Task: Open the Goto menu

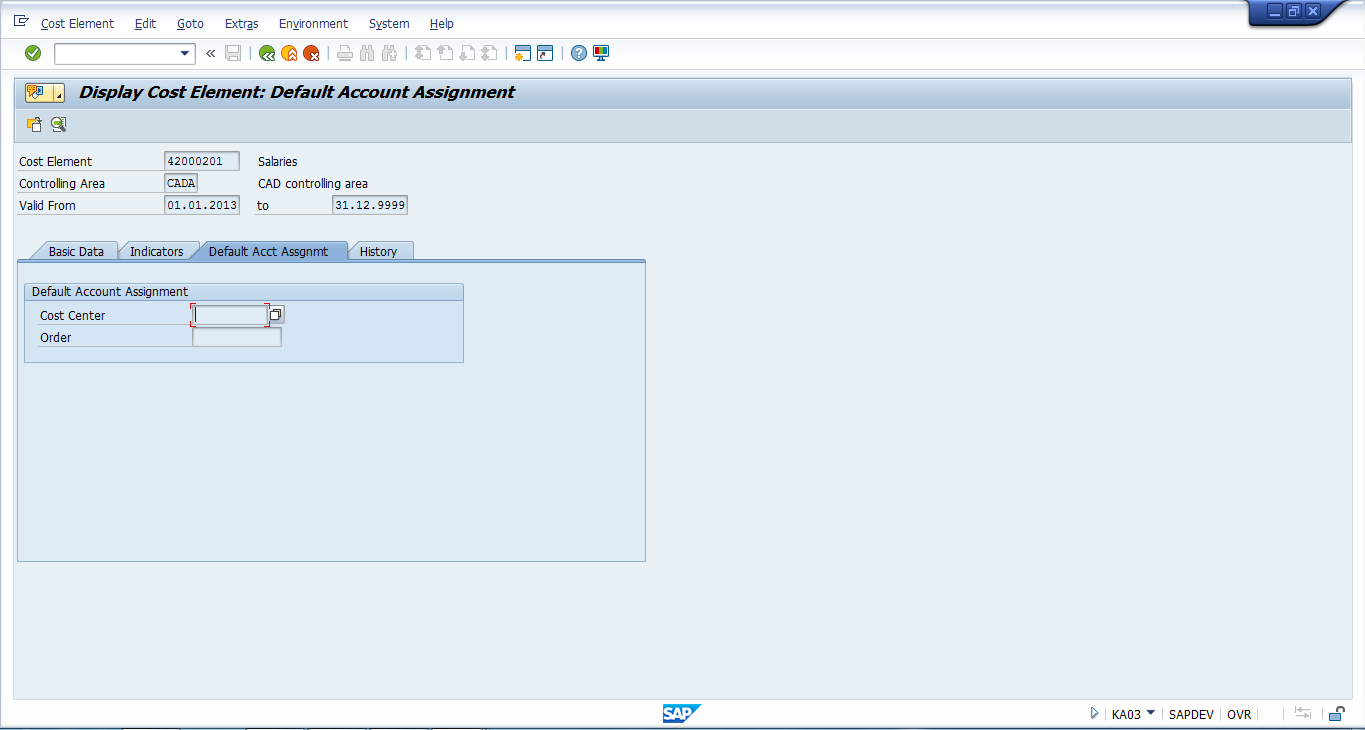Action: click(190, 23)
